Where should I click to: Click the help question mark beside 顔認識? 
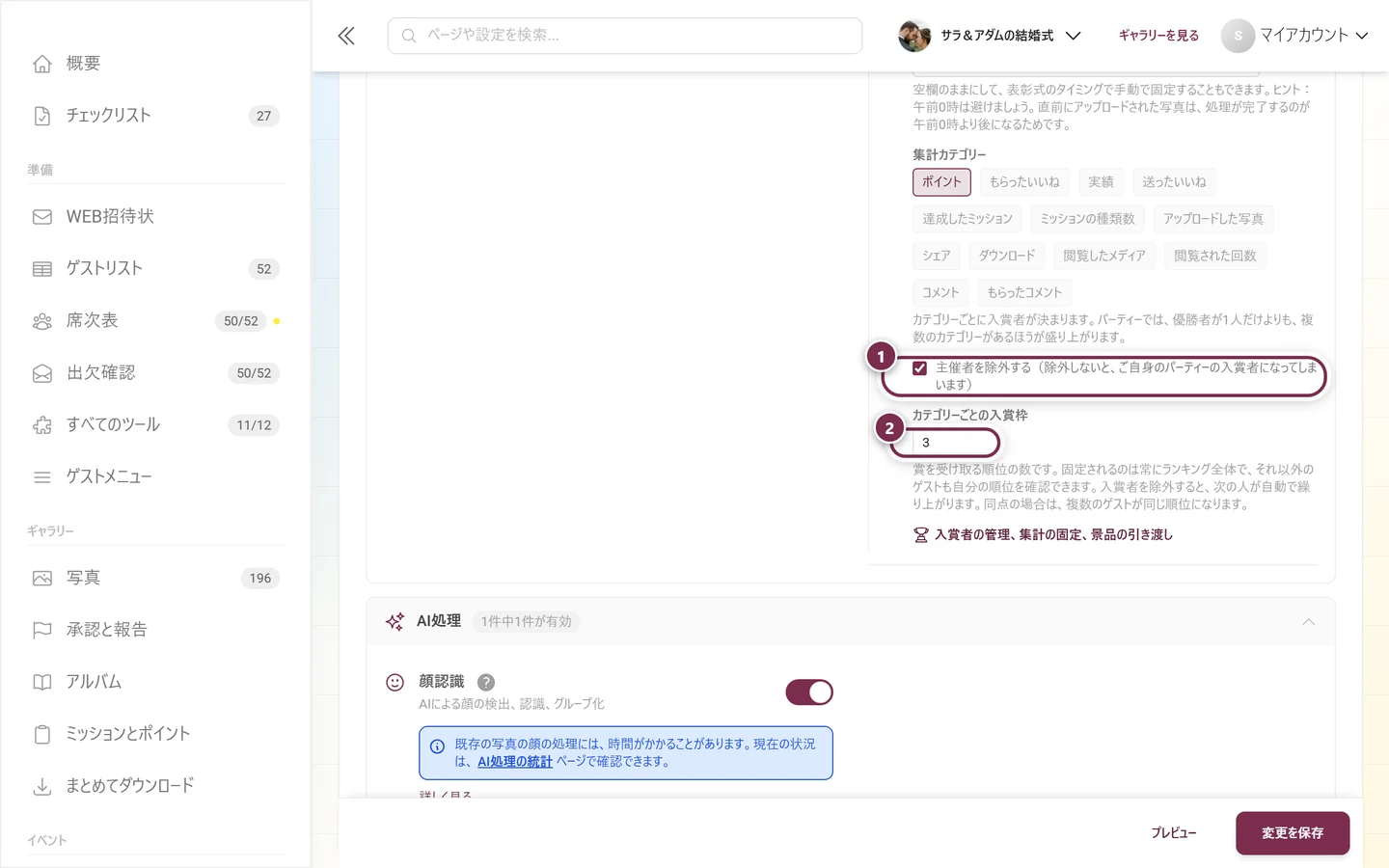(486, 682)
